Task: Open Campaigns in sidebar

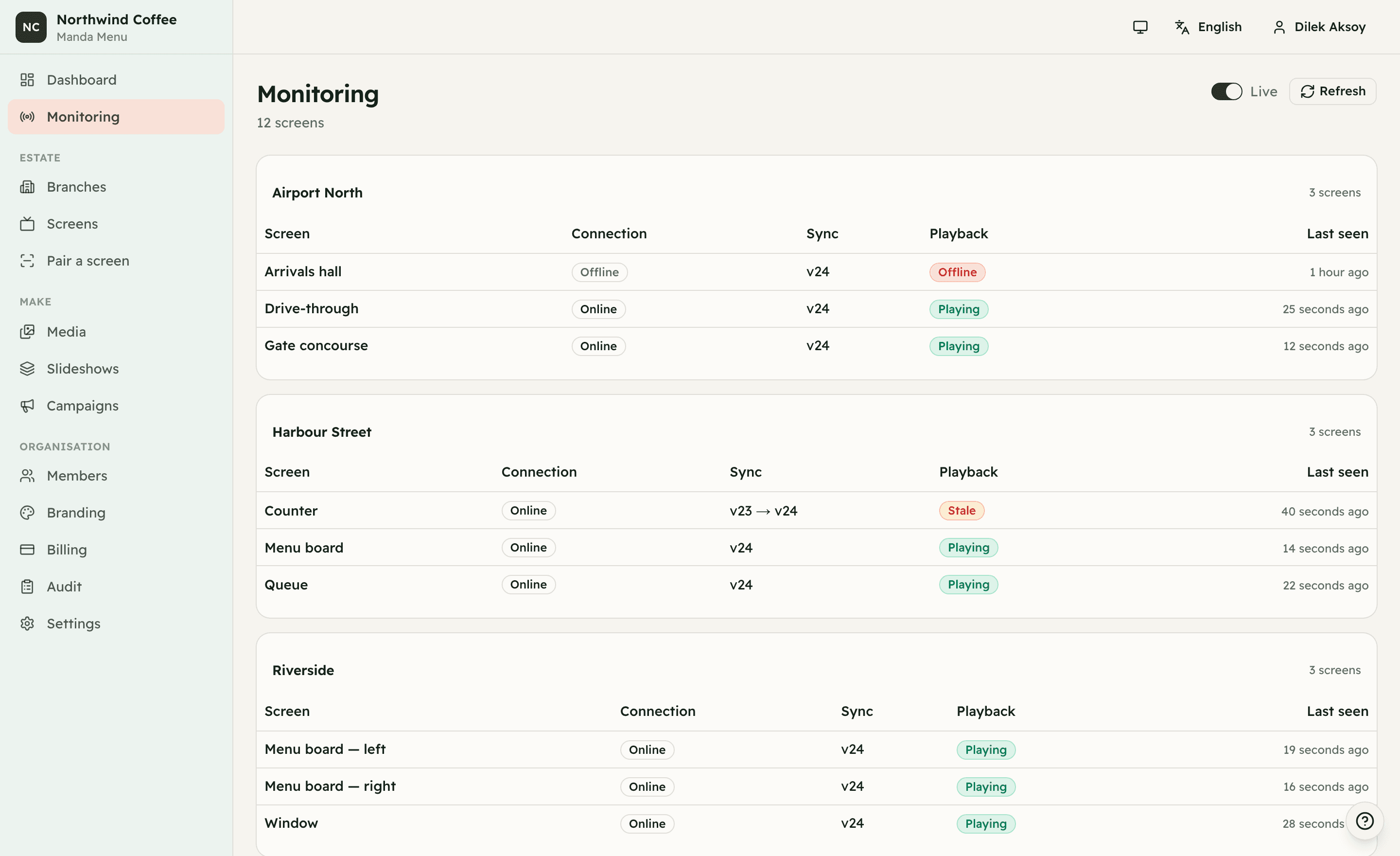Action: coord(116,406)
